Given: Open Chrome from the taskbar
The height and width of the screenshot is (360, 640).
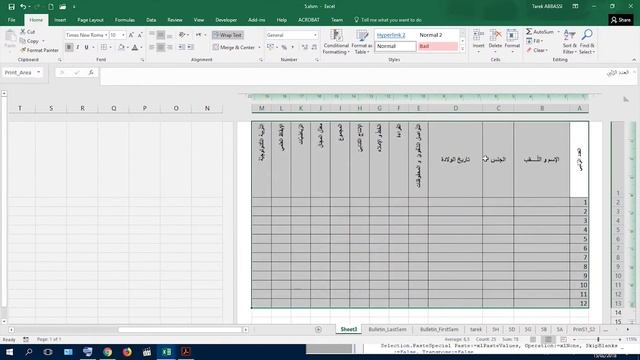Looking at the screenshot, I should pyautogui.click(x=107, y=352).
